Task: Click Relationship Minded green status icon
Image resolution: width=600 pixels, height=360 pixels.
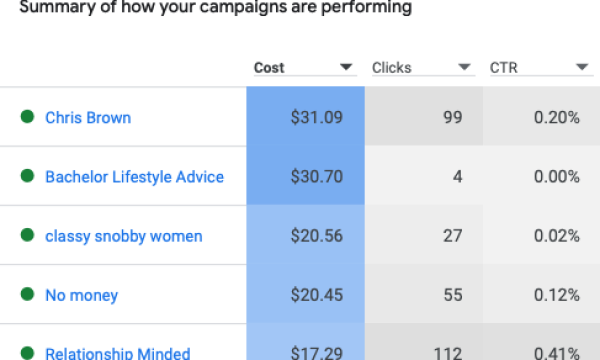Action: [x=27, y=353]
